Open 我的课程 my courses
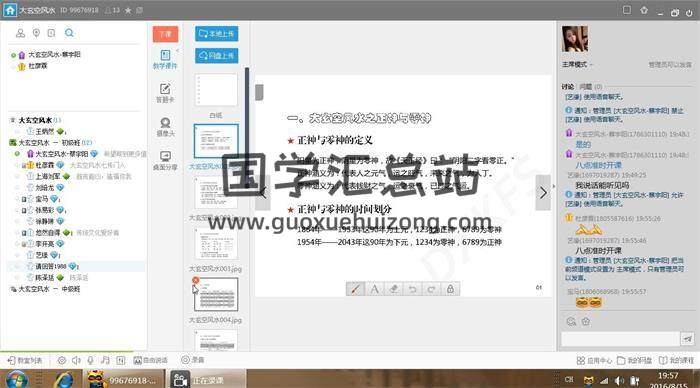 coord(676,360)
